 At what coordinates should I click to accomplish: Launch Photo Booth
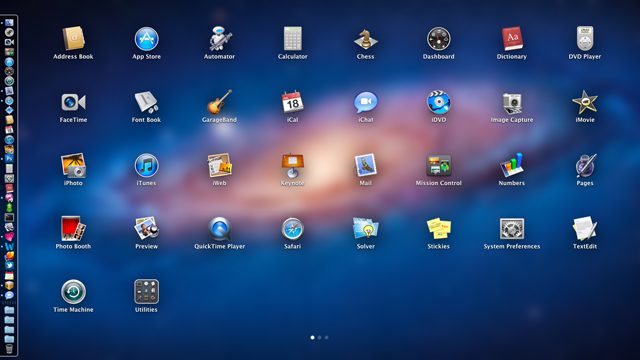click(x=73, y=229)
